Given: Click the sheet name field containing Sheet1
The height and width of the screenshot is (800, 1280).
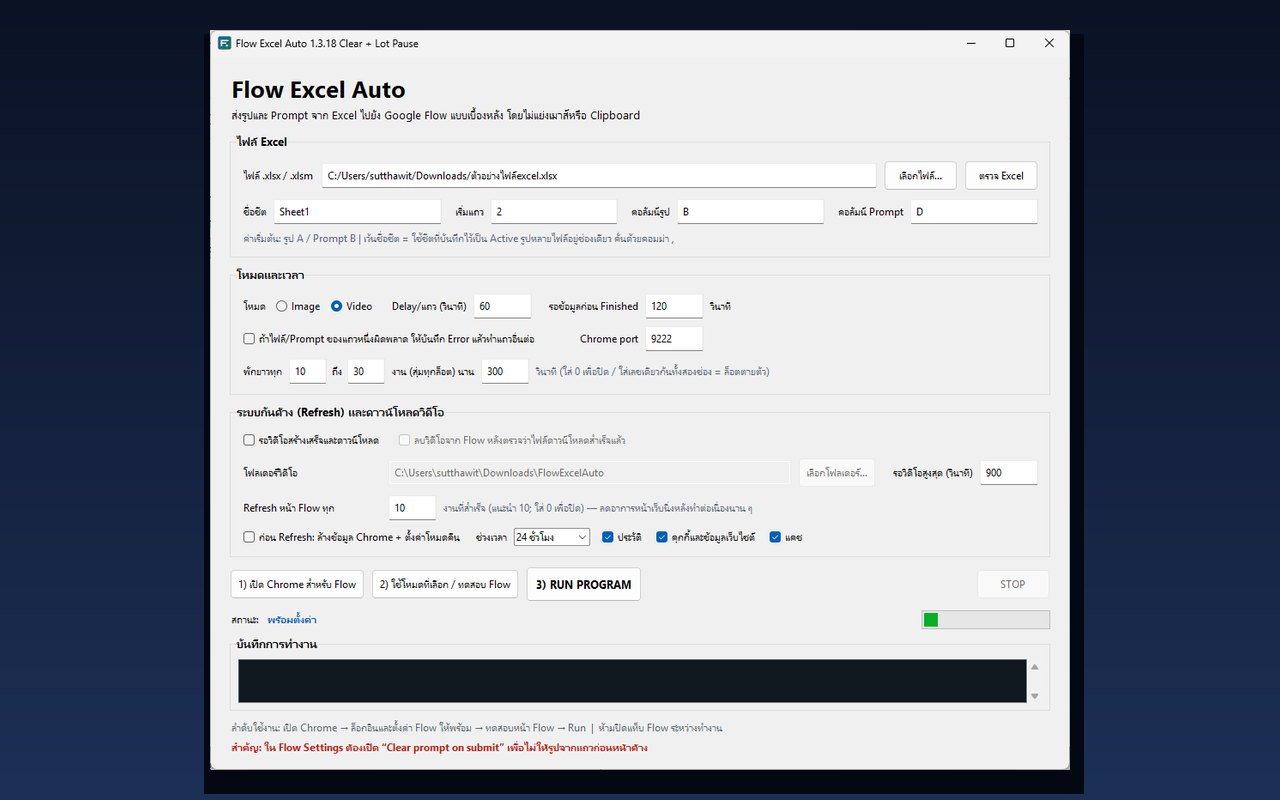Looking at the screenshot, I should (357, 212).
